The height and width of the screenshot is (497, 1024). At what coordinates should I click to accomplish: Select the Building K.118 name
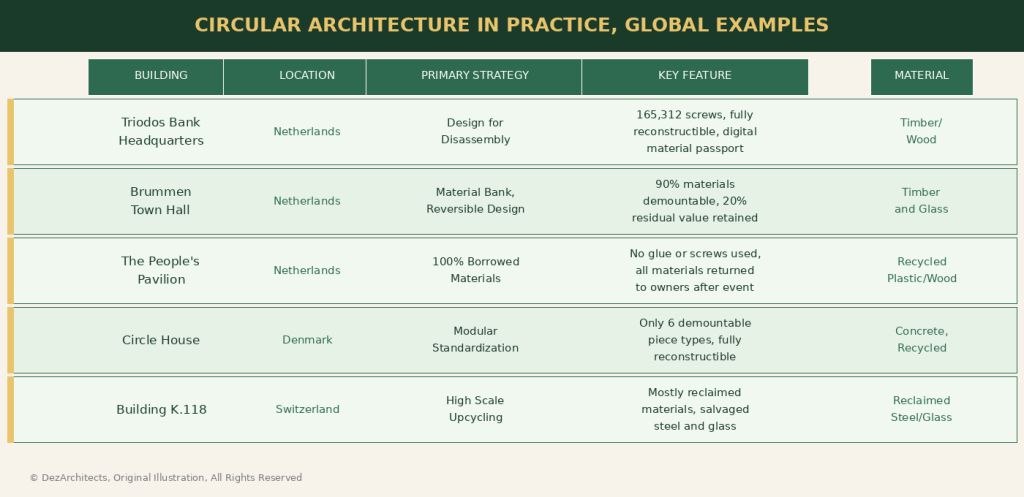click(x=161, y=409)
